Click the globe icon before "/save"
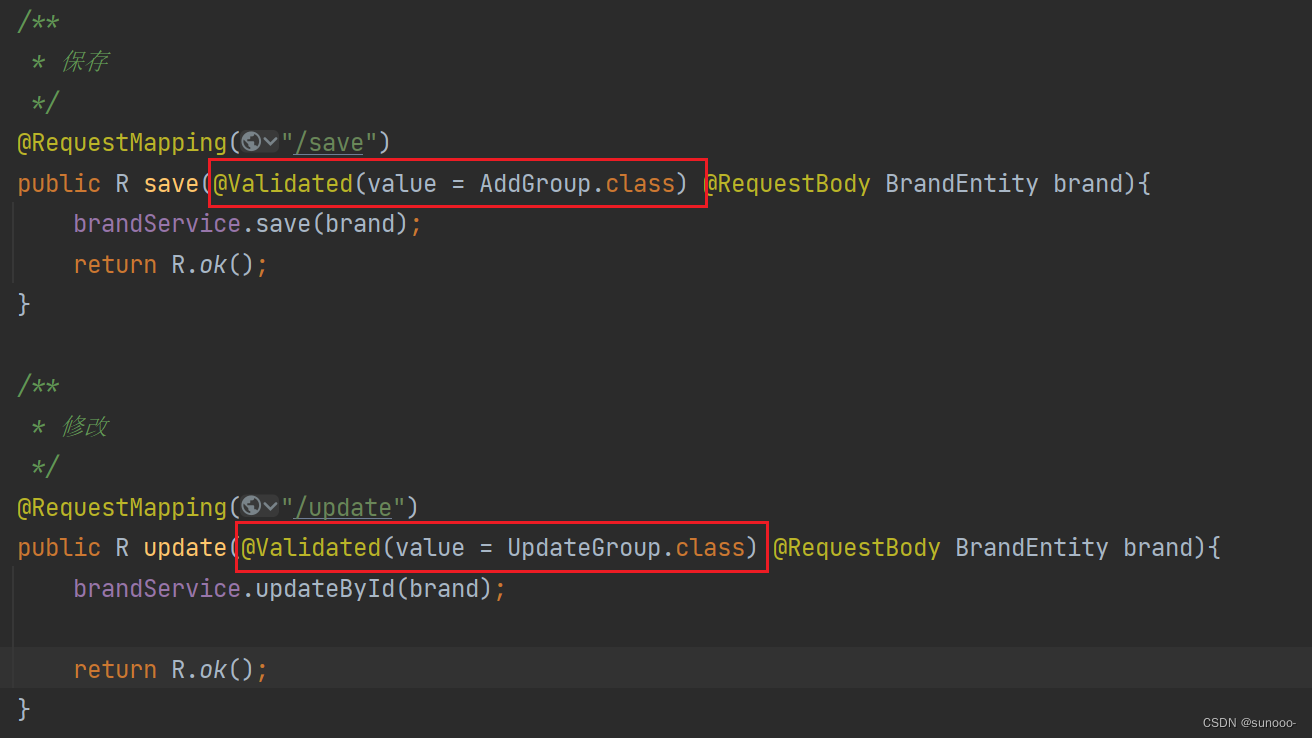1312x738 pixels. 251,142
